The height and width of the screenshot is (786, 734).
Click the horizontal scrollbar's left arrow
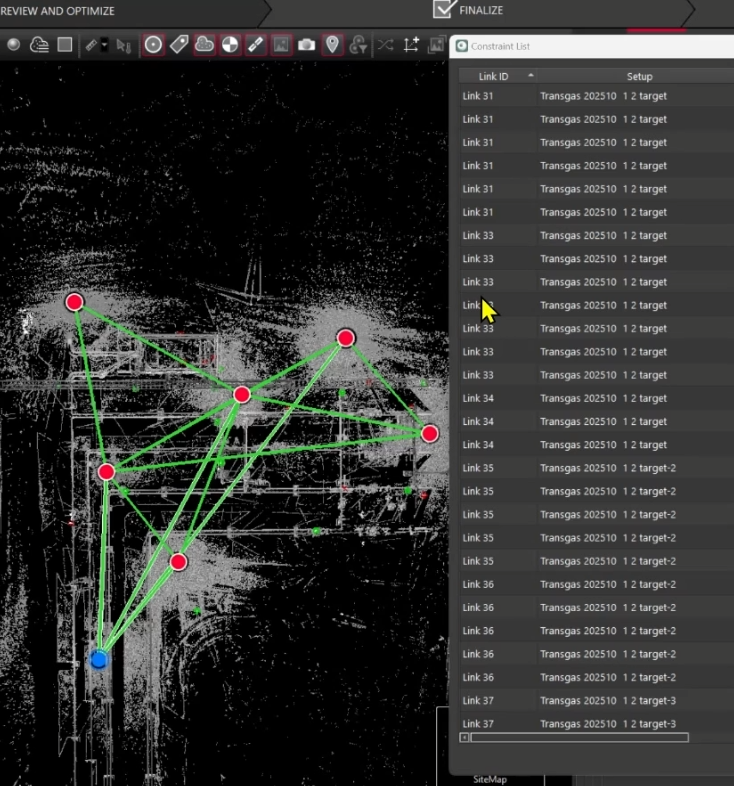[x=464, y=737]
